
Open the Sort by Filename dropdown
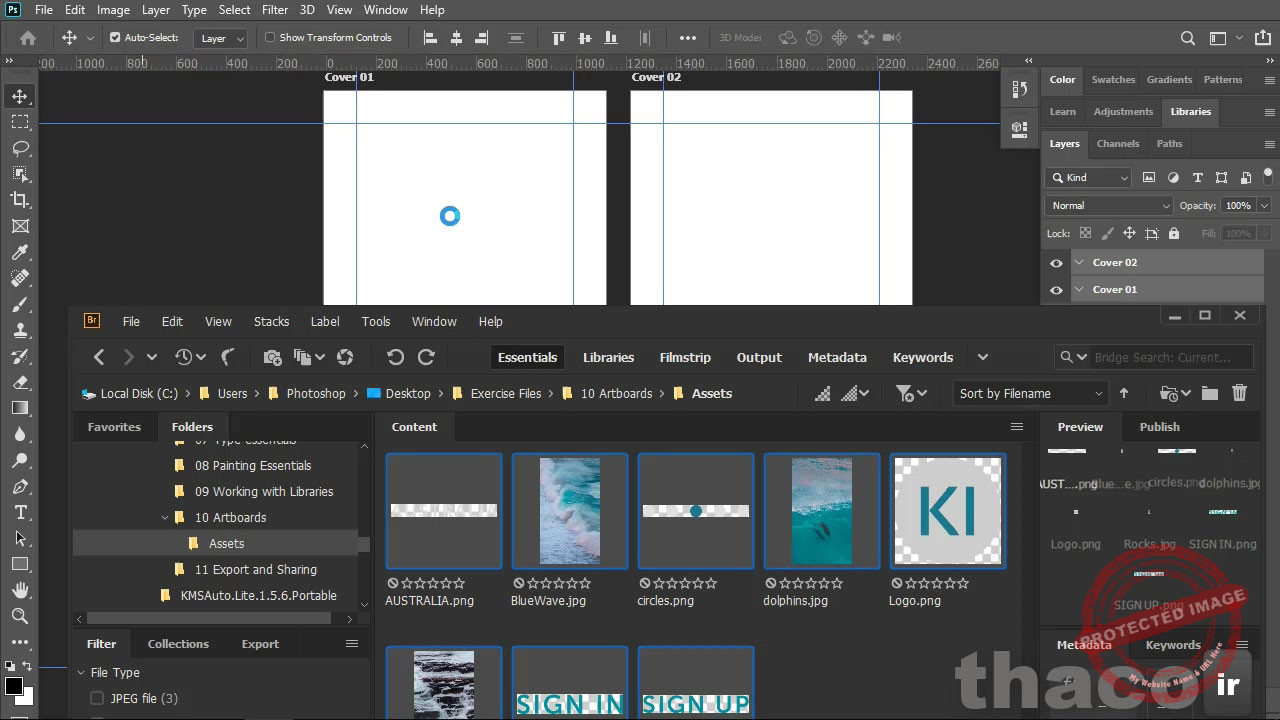[x=1028, y=393]
